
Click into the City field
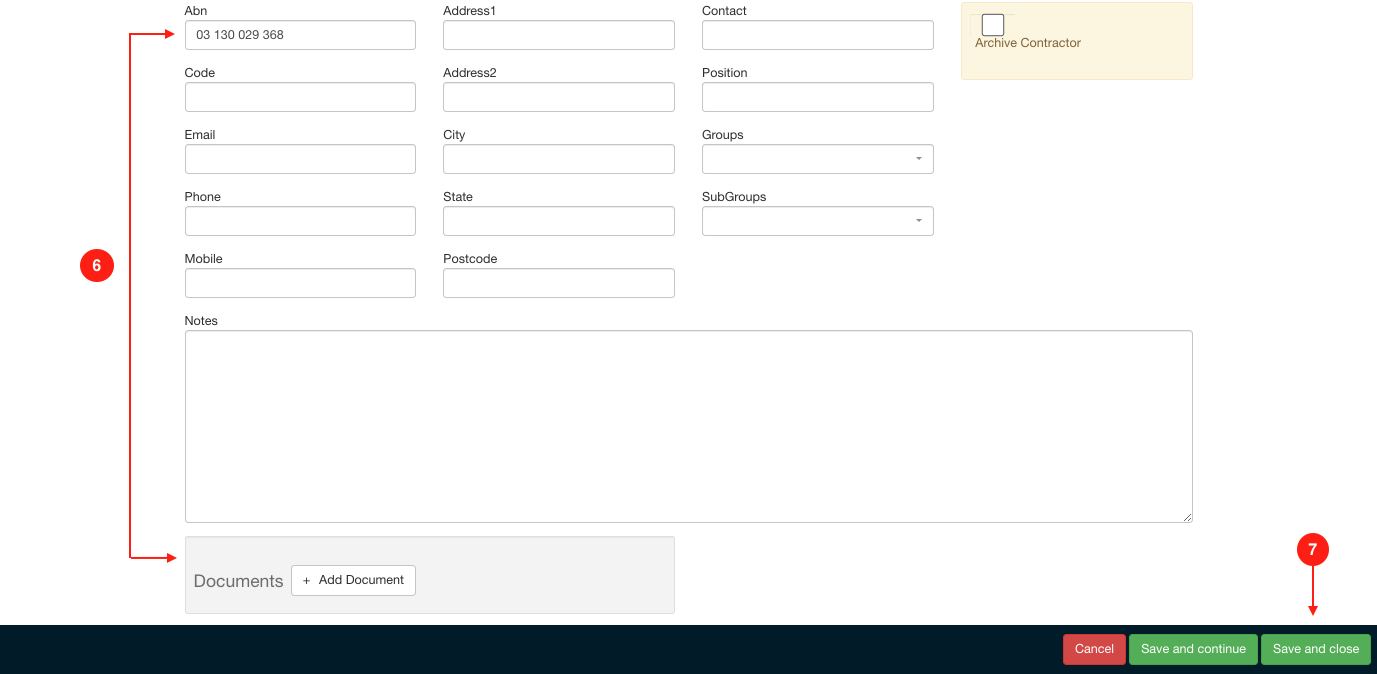[559, 159]
